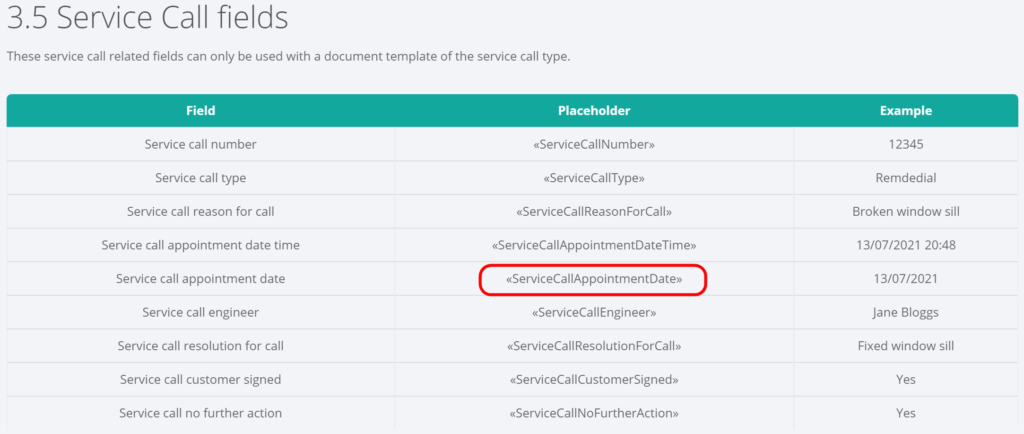Click the Placeholder column header

point(594,111)
